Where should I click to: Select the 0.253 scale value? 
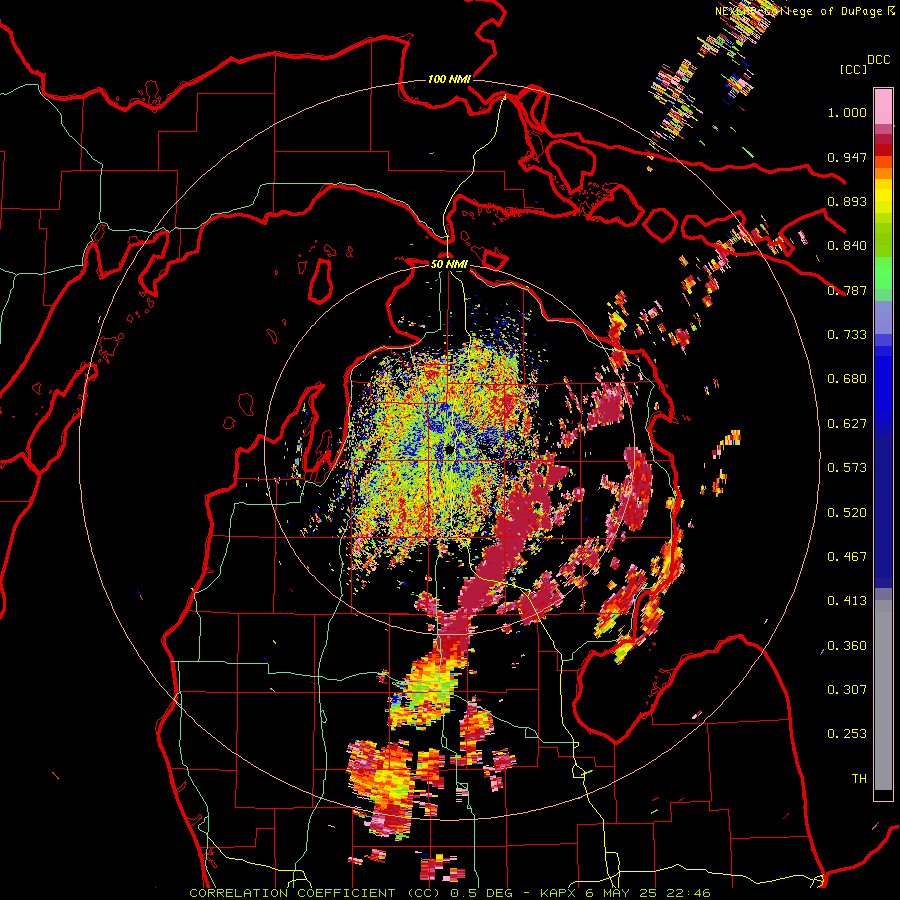coord(847,734)
